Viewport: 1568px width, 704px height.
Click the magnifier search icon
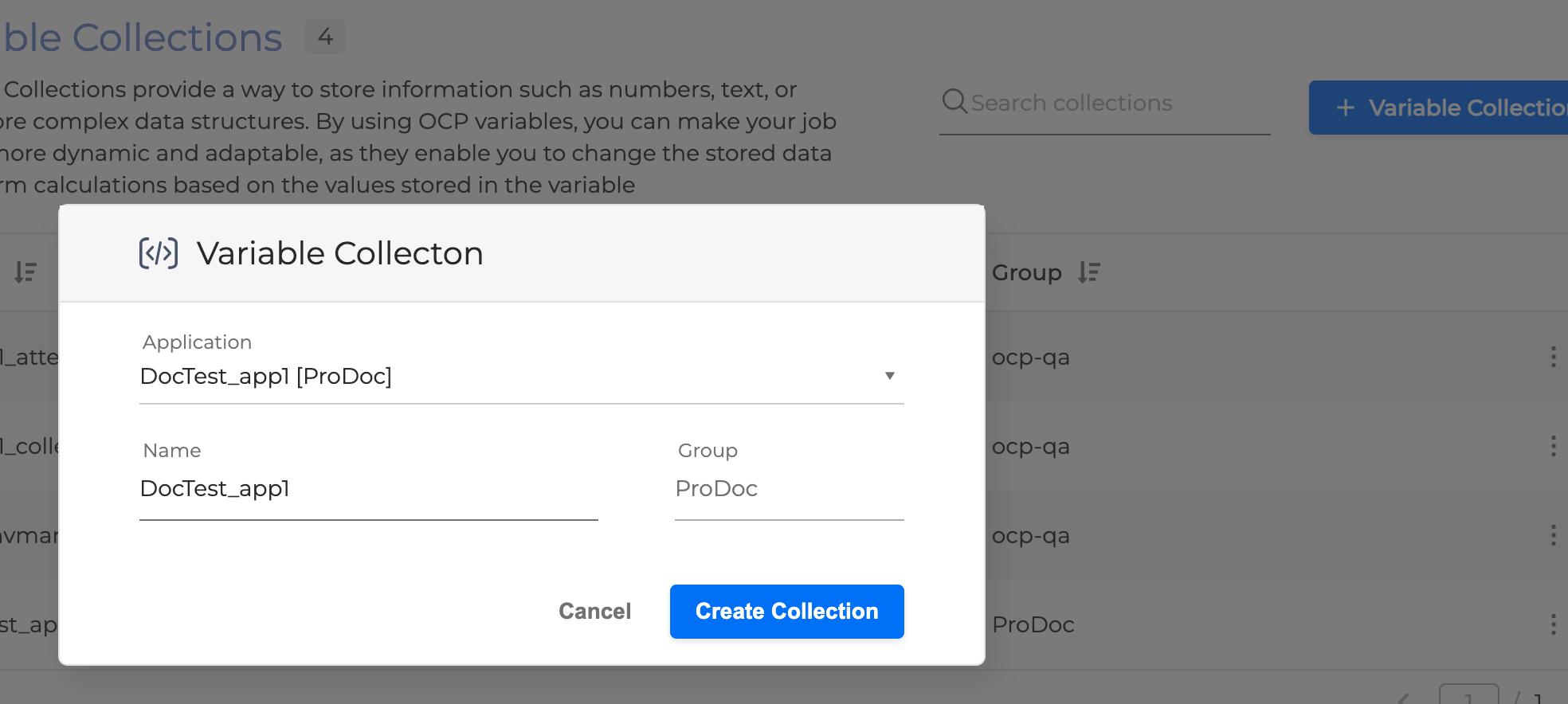[954, 102]
